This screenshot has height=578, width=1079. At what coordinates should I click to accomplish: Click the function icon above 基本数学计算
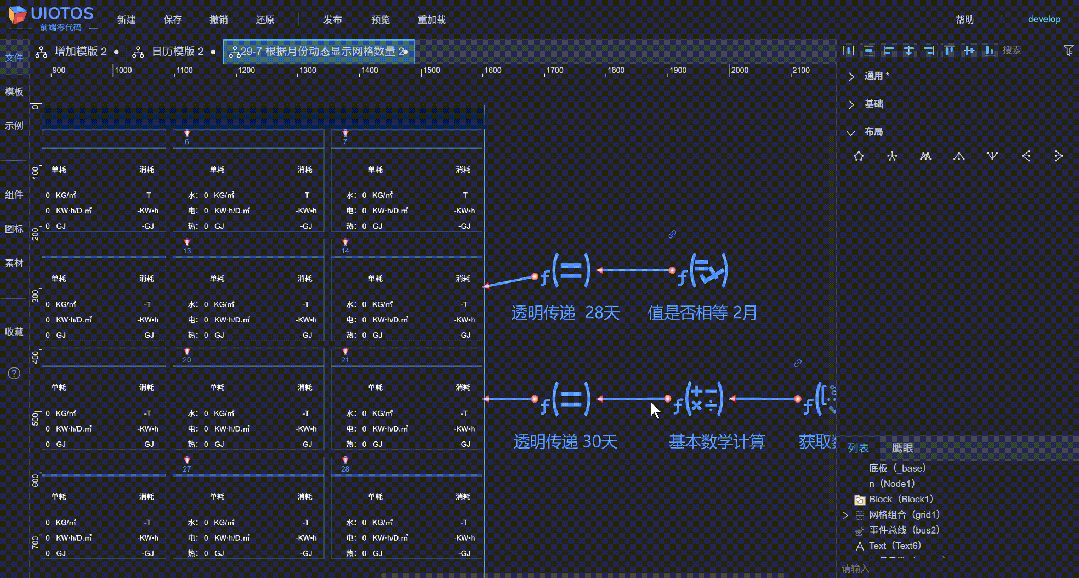(698, 399)
